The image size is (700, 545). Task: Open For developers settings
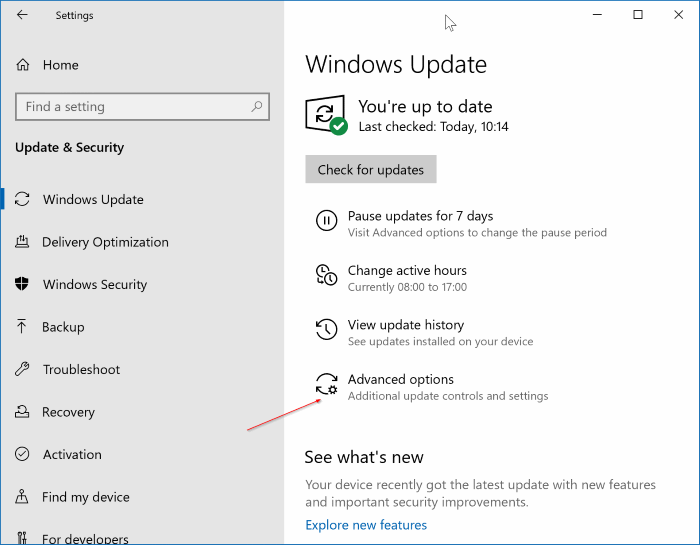pos(85,538)
